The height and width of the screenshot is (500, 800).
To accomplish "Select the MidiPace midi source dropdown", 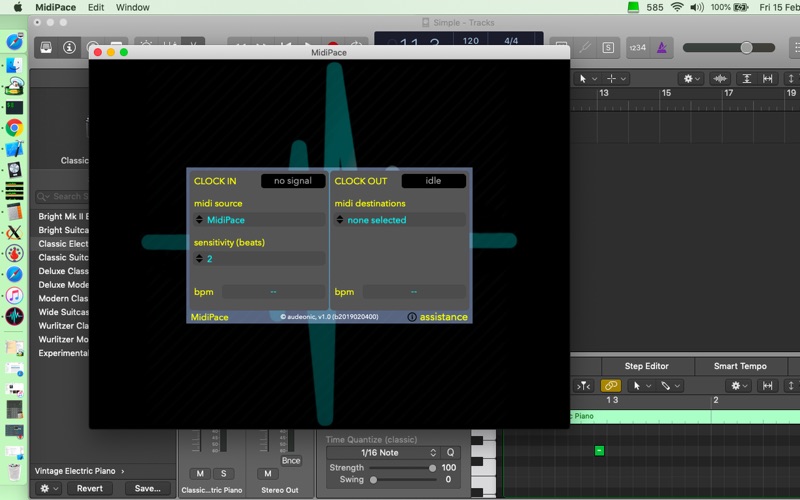I will [259, 220].
